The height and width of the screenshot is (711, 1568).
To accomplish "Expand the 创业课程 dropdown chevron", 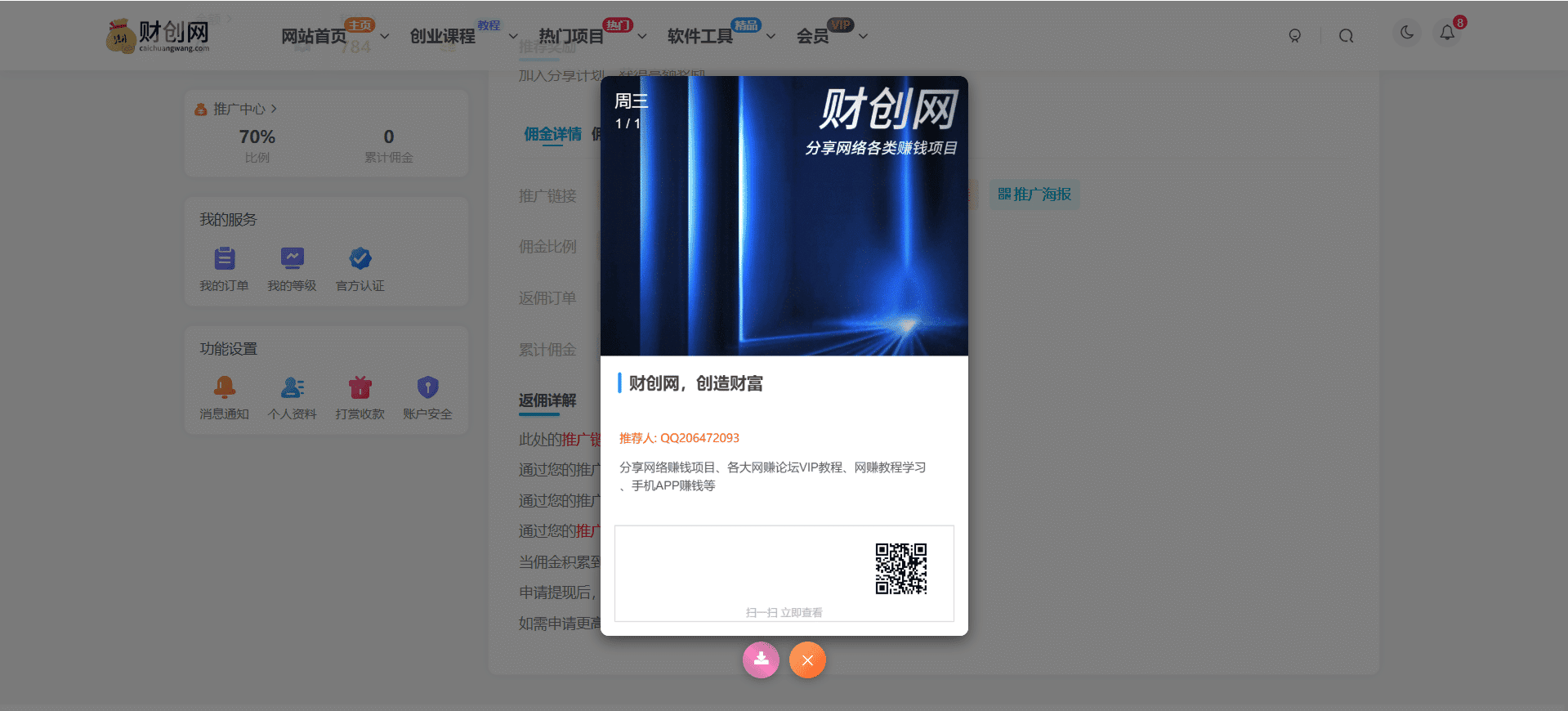I will [513, 36].
